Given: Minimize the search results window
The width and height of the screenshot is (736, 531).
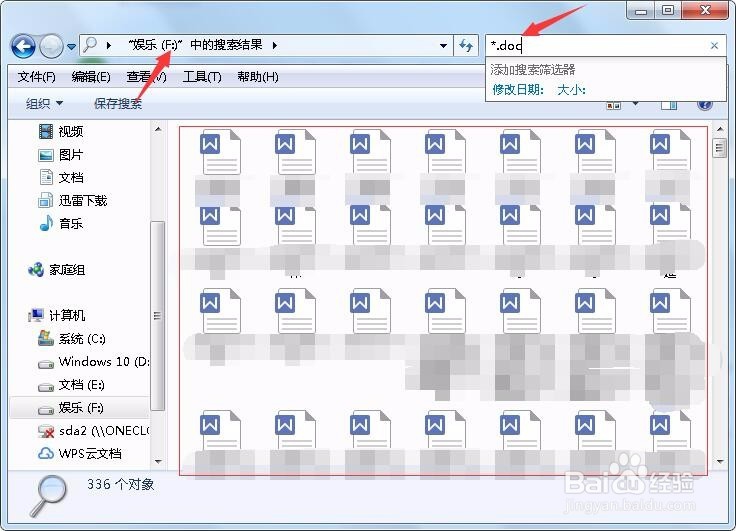Looking at the screenshot, I should (x=641, y=10).
